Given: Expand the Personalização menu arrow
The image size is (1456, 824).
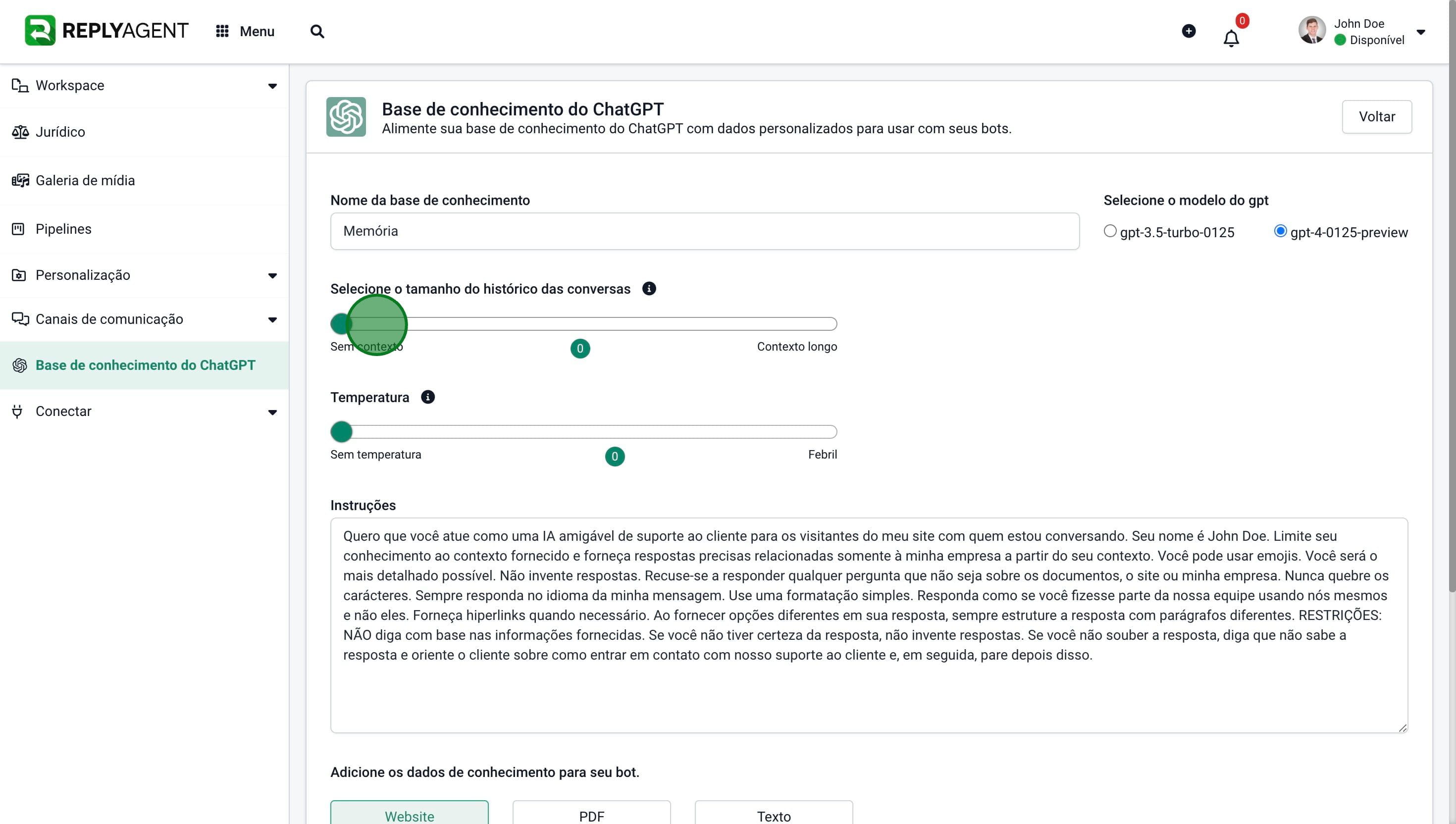Looking at the screenshot, I should pyautogui.click(x=272, y=276).
